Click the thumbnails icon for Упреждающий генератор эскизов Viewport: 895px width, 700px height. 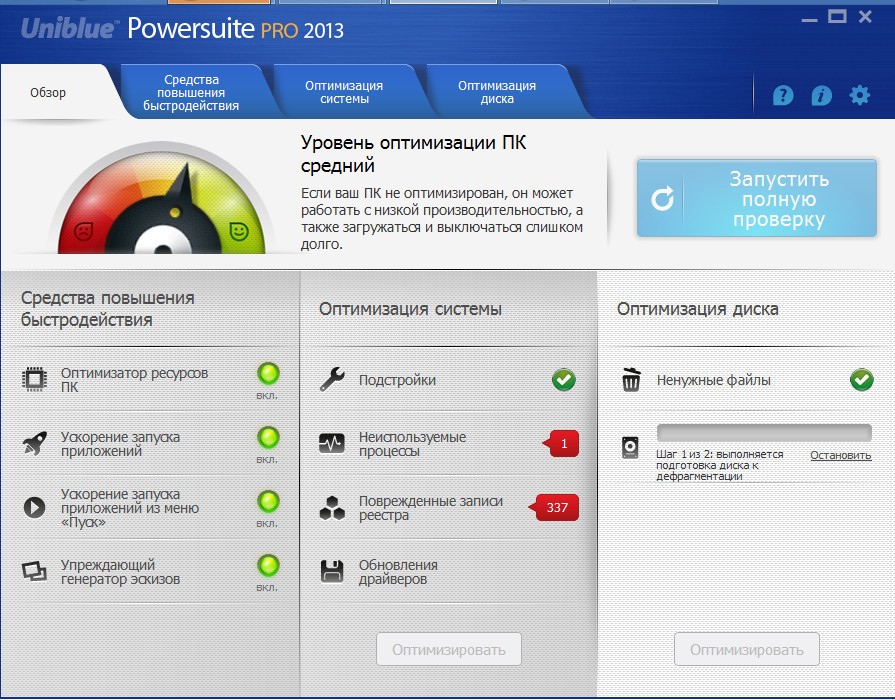pyautogui.click(x=34, y=571)
